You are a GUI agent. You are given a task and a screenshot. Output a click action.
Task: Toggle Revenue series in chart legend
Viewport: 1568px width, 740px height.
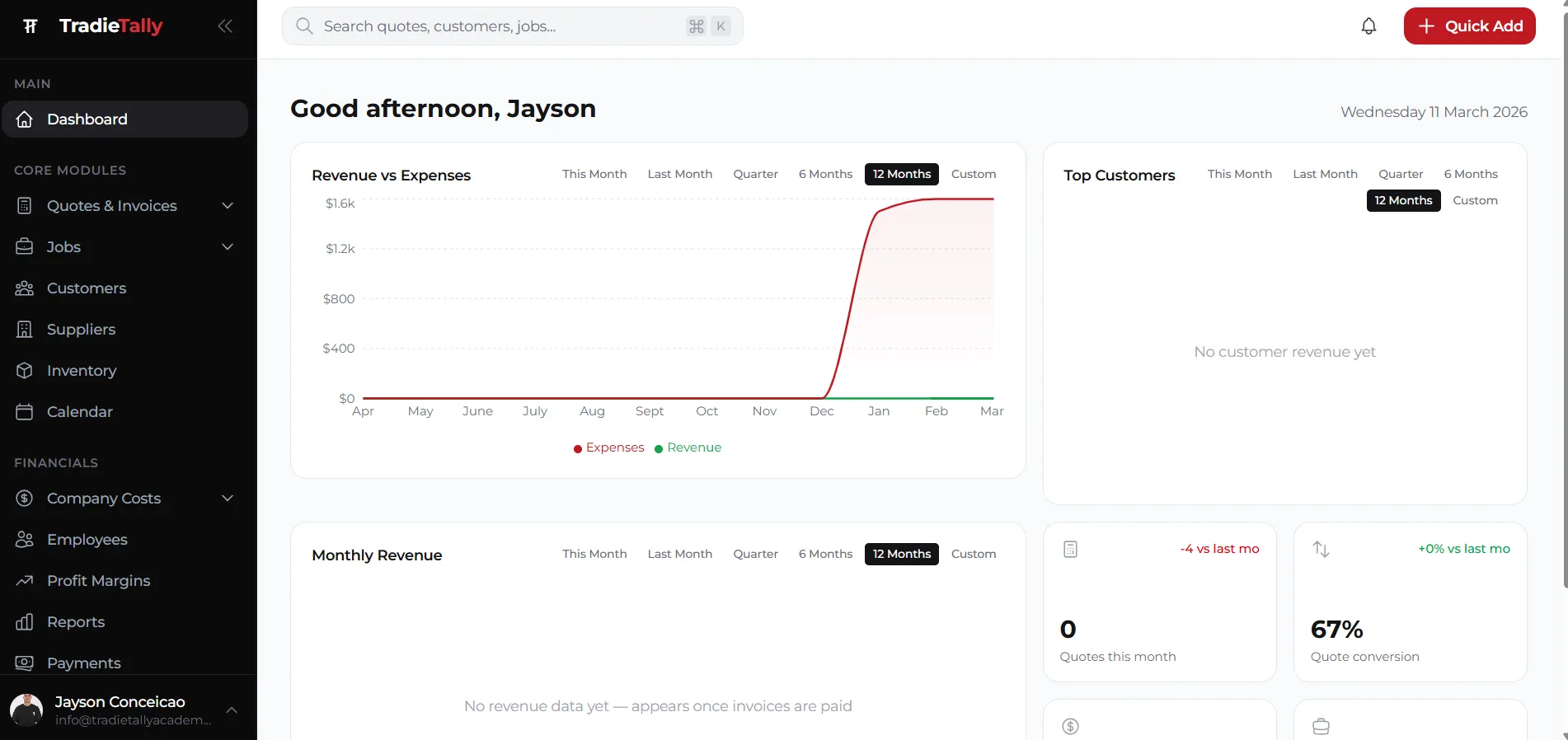pos(688,447)
